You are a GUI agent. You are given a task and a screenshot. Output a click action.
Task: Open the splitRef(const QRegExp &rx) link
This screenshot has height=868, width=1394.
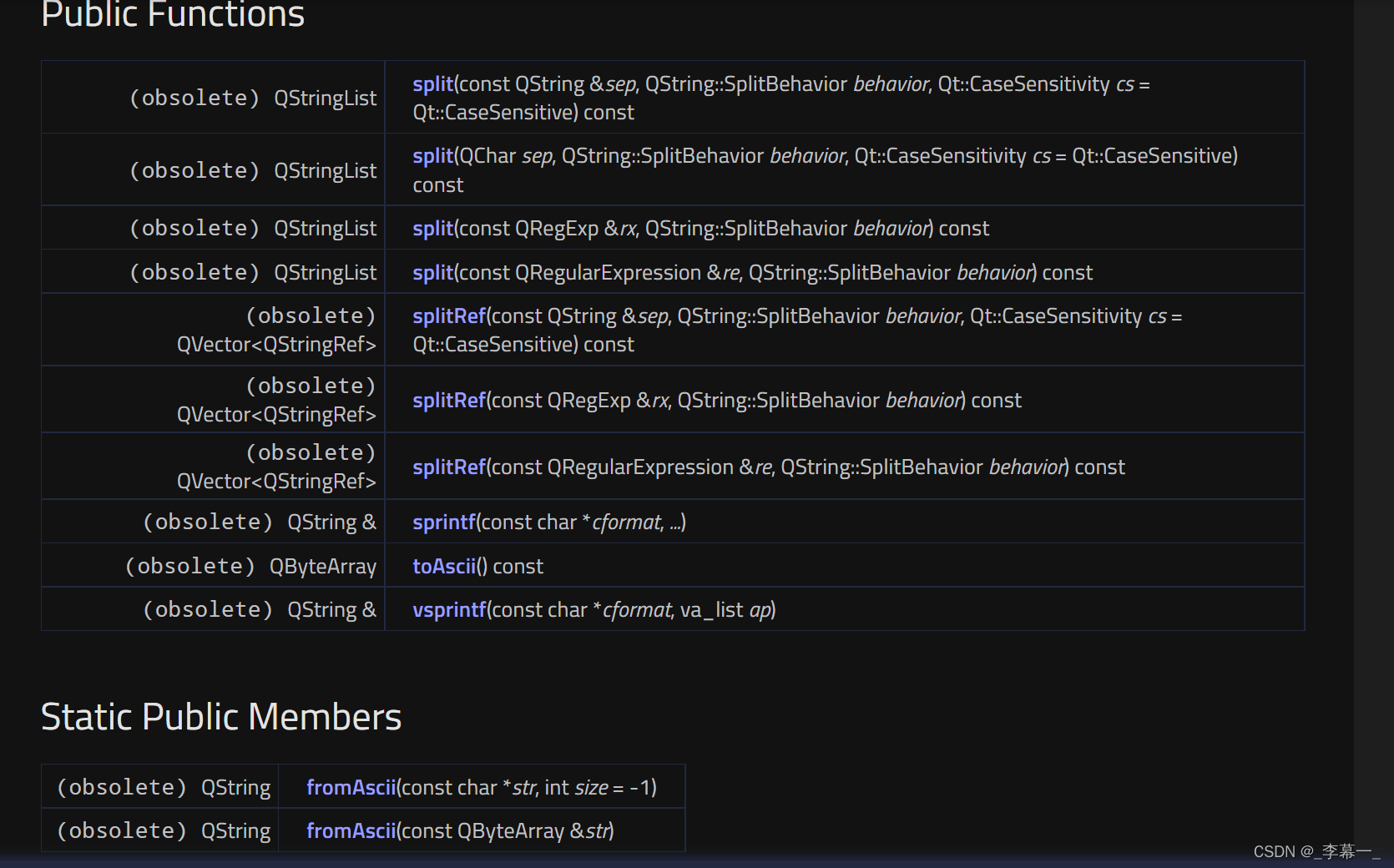click(449, 401)
